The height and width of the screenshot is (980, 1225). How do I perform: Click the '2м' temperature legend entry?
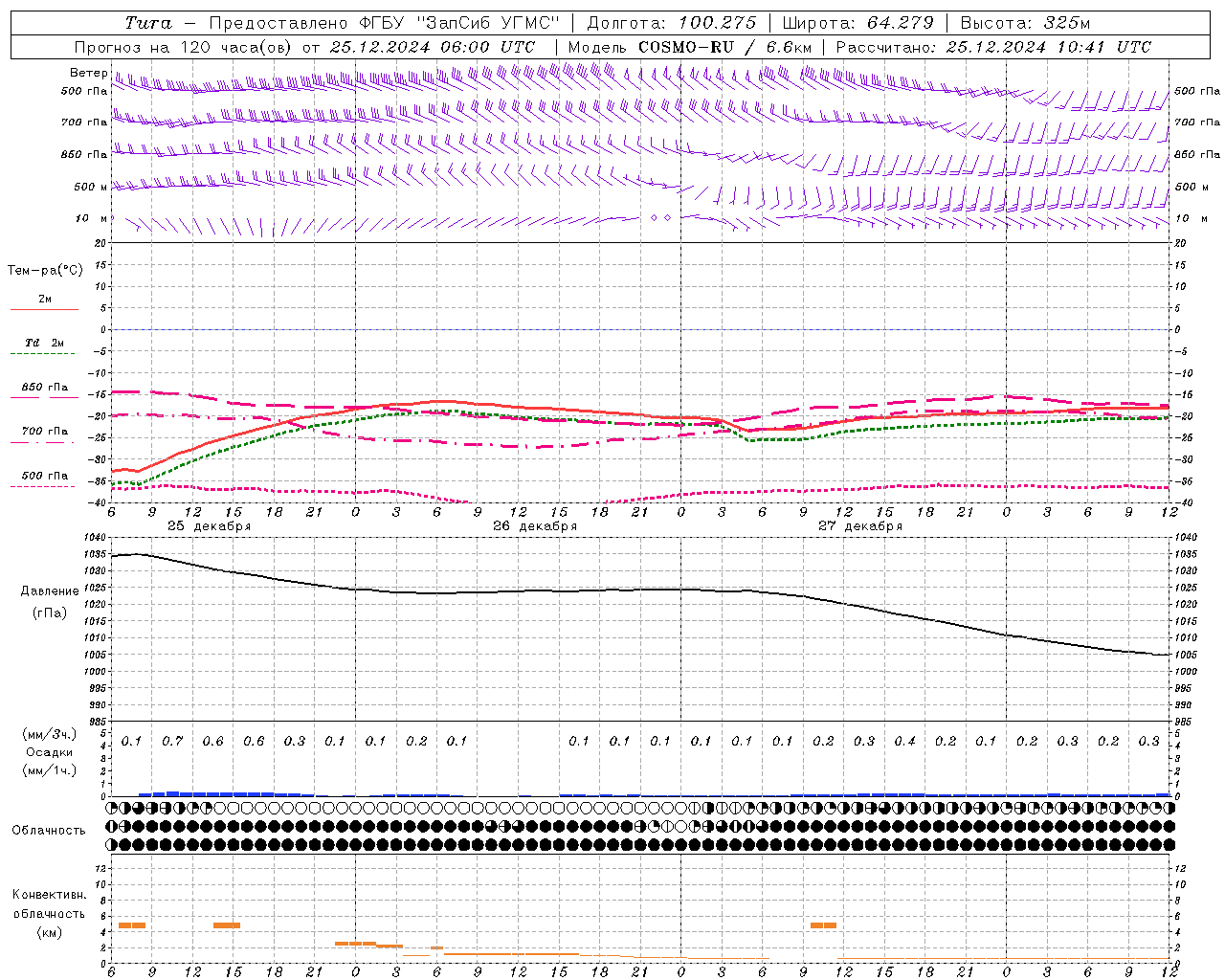[45, 299]
